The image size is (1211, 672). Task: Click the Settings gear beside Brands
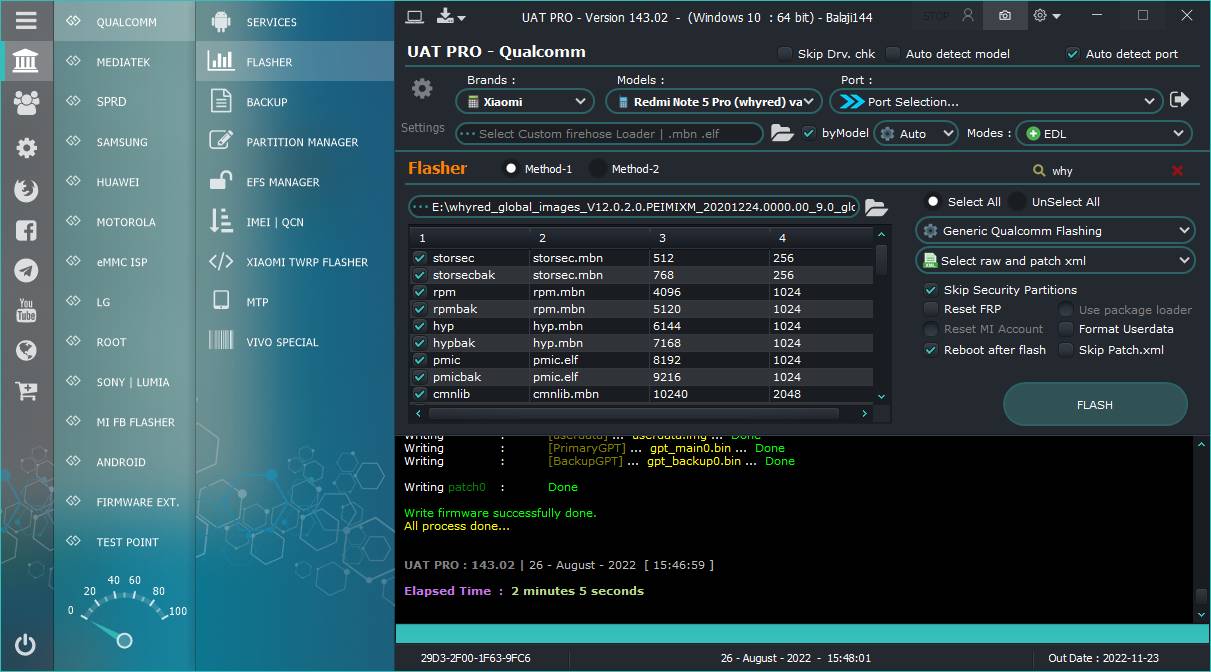point(422,89)
